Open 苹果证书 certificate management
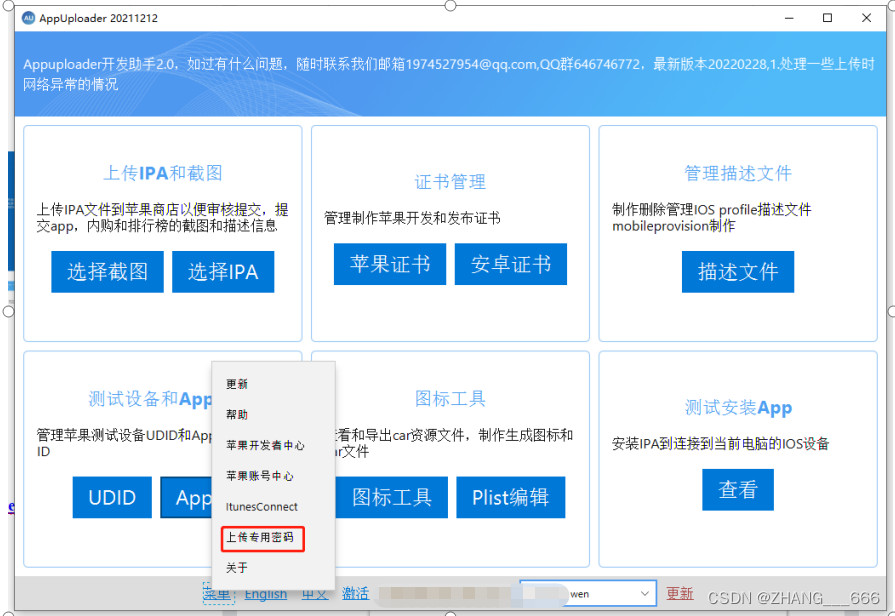895x616 pixels. tap(390, 264)
